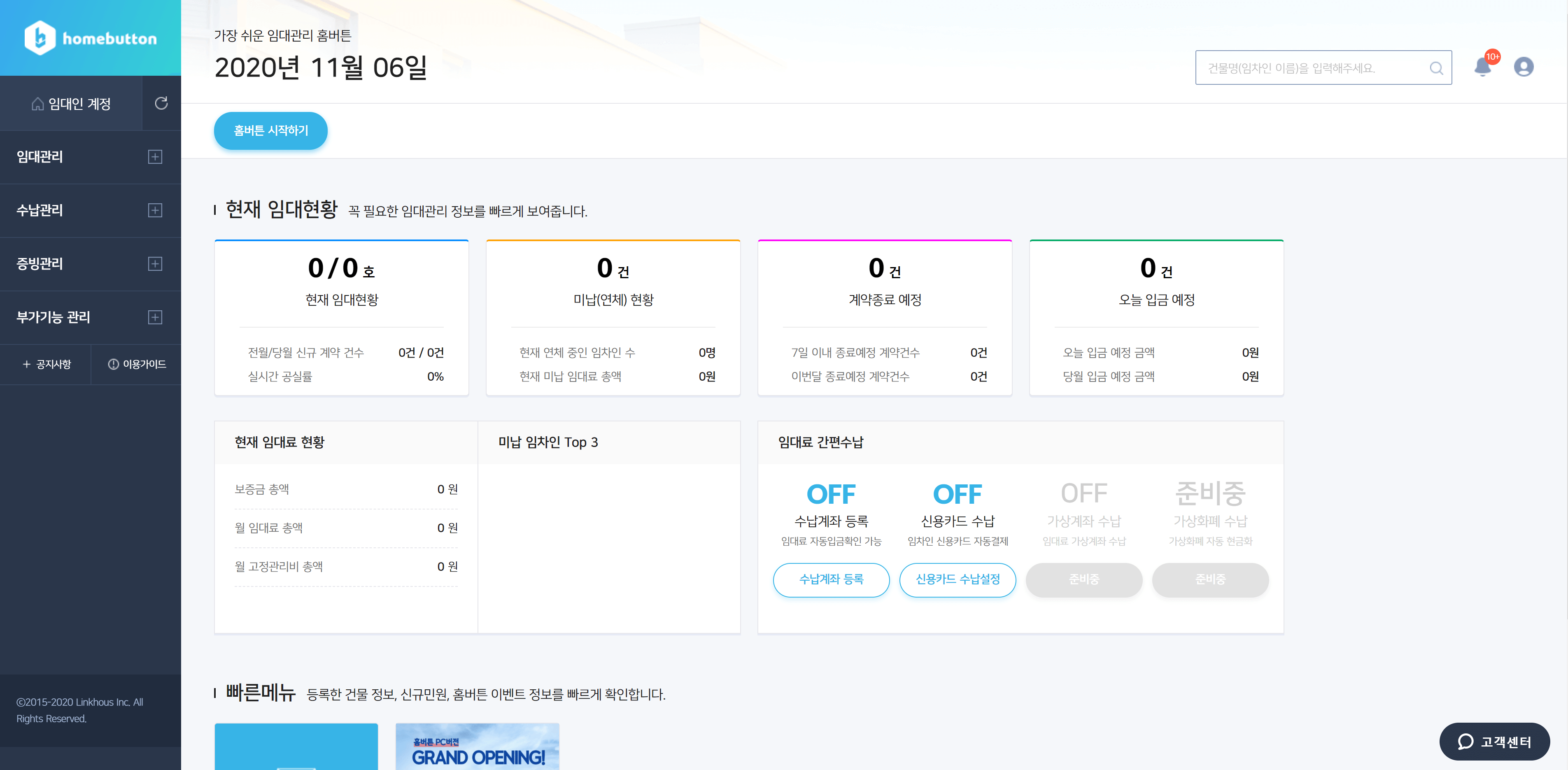Click the search magnifier icon
Viewport: 1568px width, 770px height.
[1437, 67]
